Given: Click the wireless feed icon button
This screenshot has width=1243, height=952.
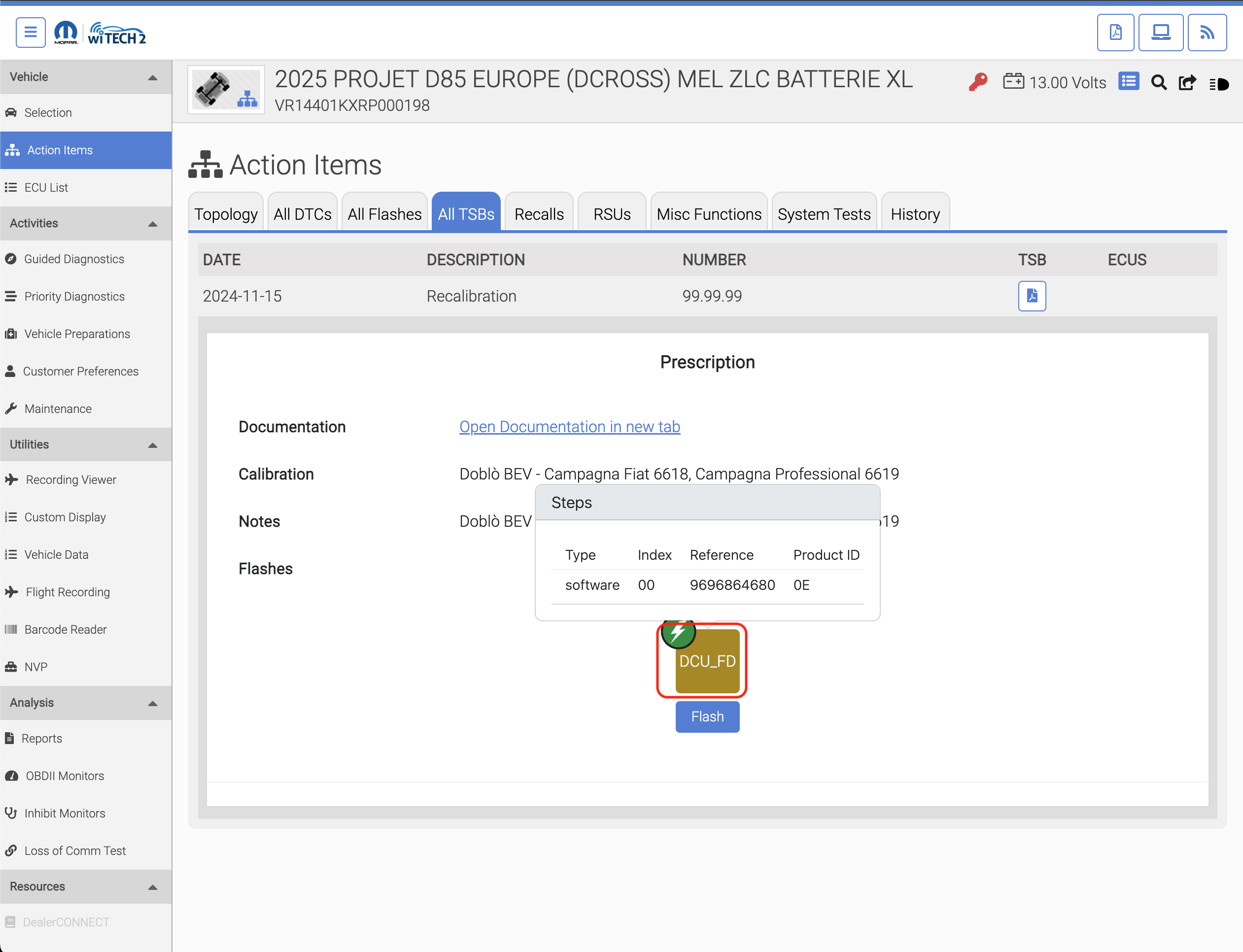Looking at the screenshot, I should (x=1207, y=33).
